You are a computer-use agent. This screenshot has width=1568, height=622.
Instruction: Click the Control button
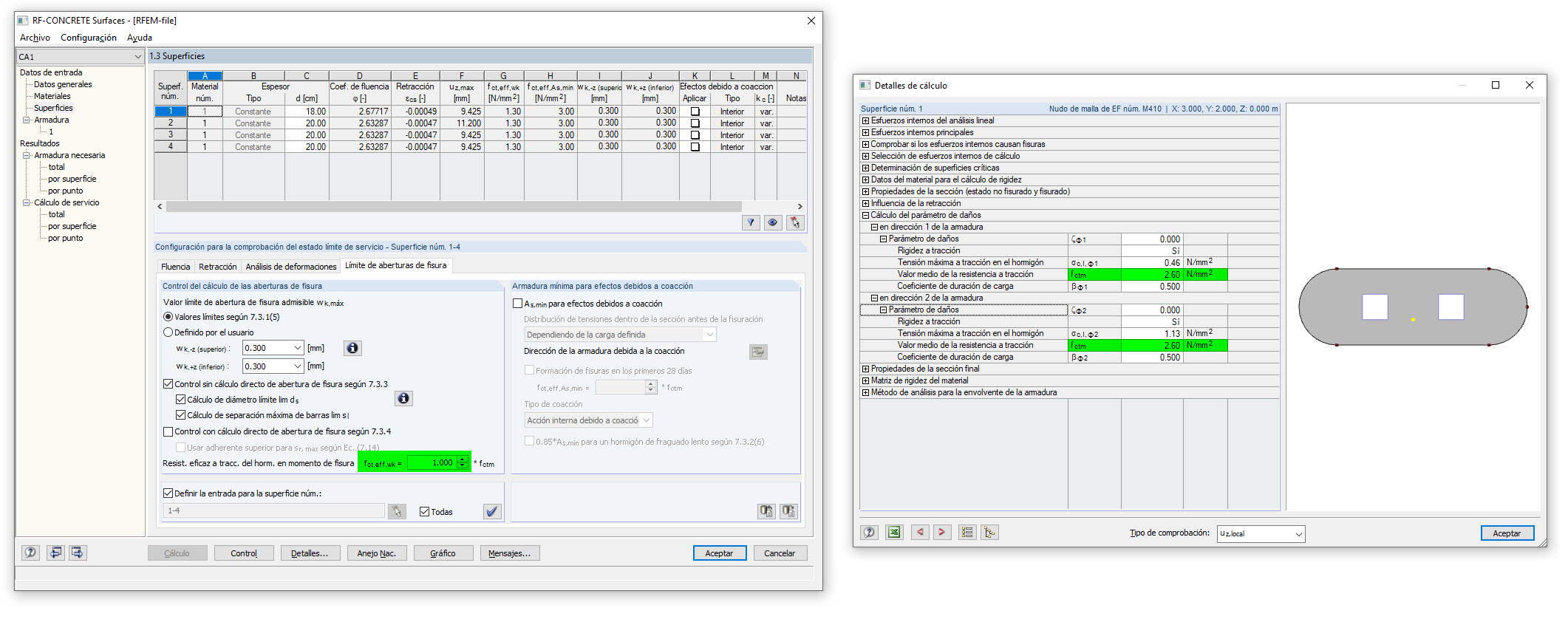coord(244,553)
